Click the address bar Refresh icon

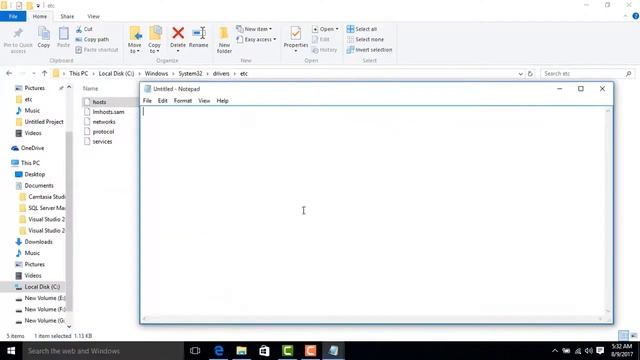click(530, 74)
